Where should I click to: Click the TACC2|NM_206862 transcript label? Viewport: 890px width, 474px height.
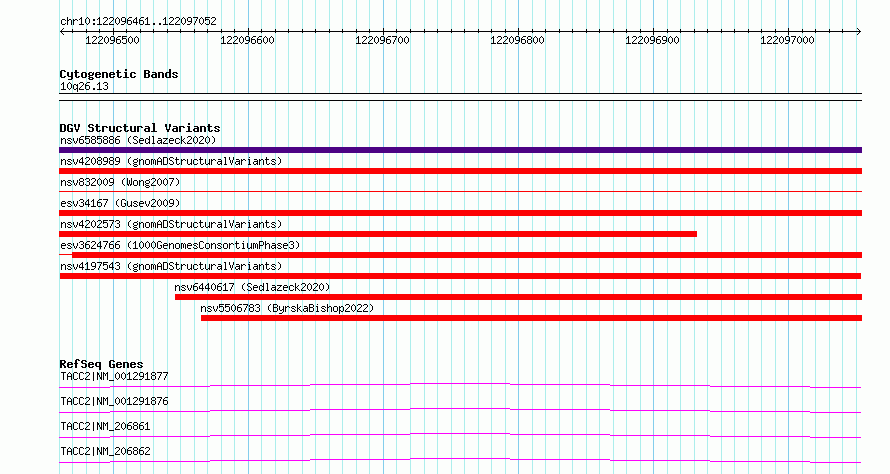(x=105, y=451)
